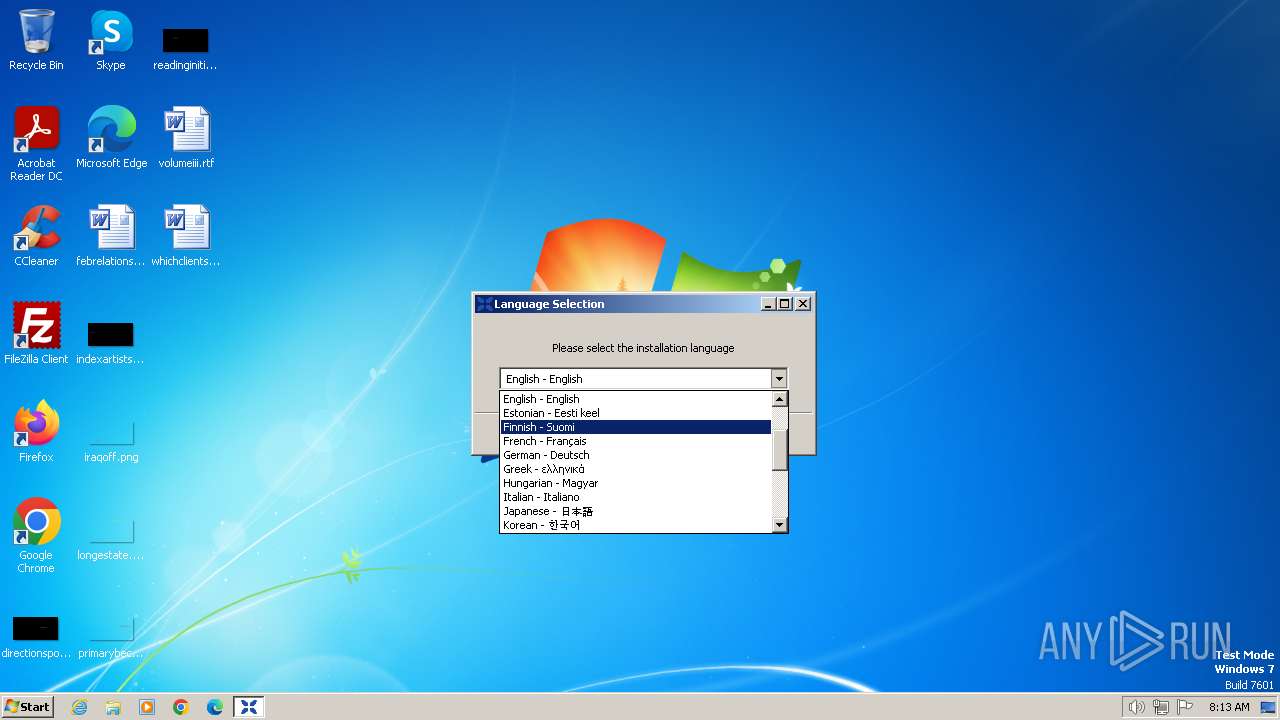Viewport: 1280px width, 720px height.
Task: Open the Firefox desktop shortcut
Action: tap(36, 431)
